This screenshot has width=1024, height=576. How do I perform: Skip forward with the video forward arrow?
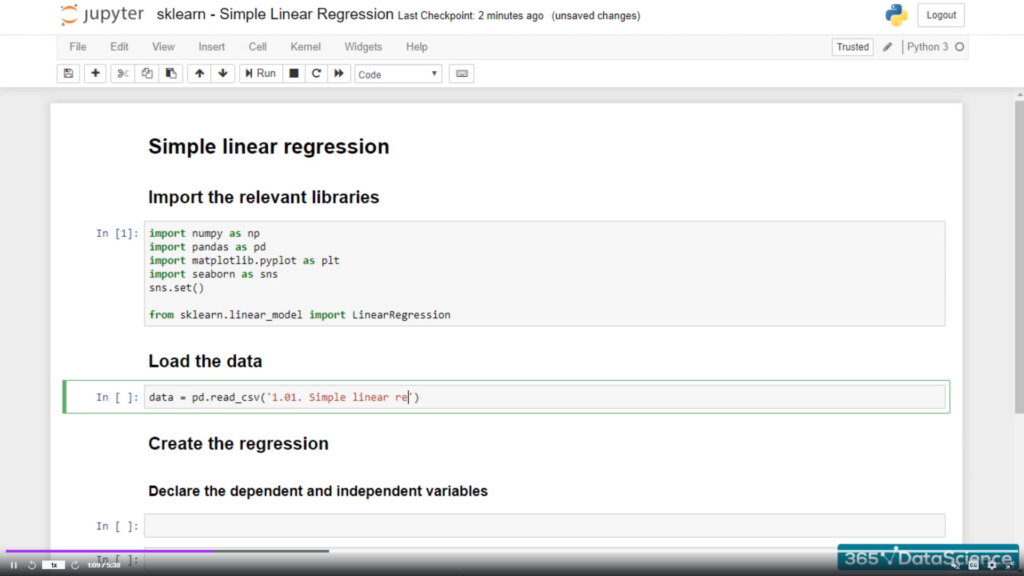(x=75, y=565)
